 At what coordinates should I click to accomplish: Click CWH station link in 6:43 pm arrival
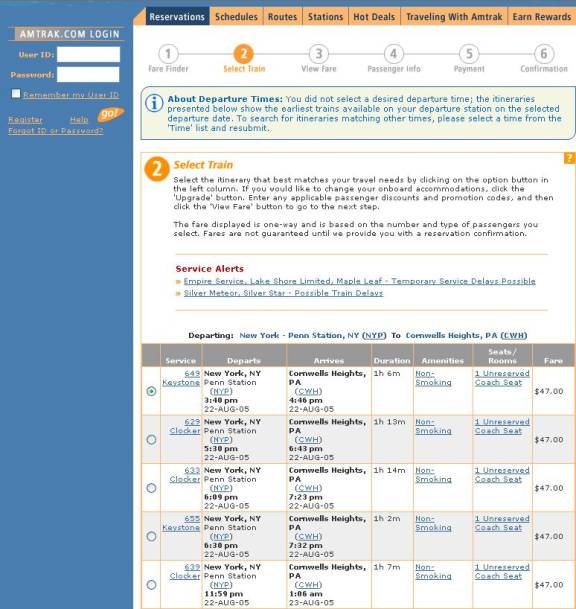308,440
